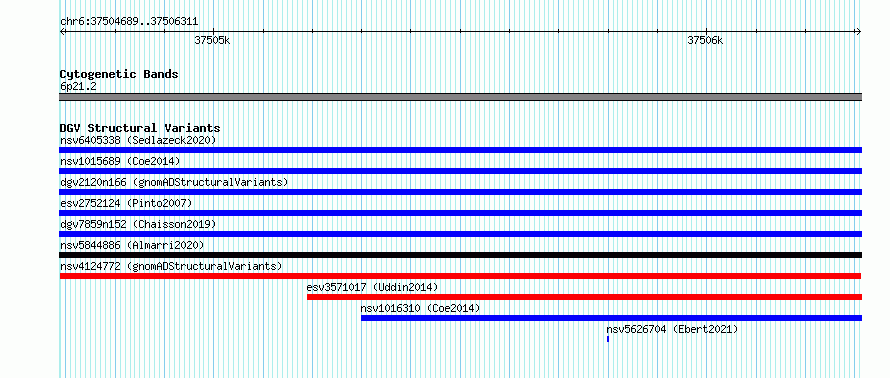Select the 6p21.2 band label

tap(78, 87)
